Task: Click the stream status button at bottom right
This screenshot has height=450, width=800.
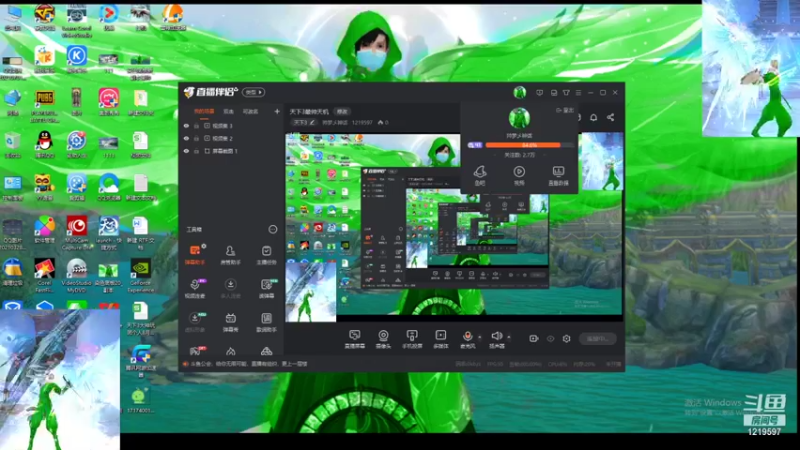Action: [x=597, y=338]
